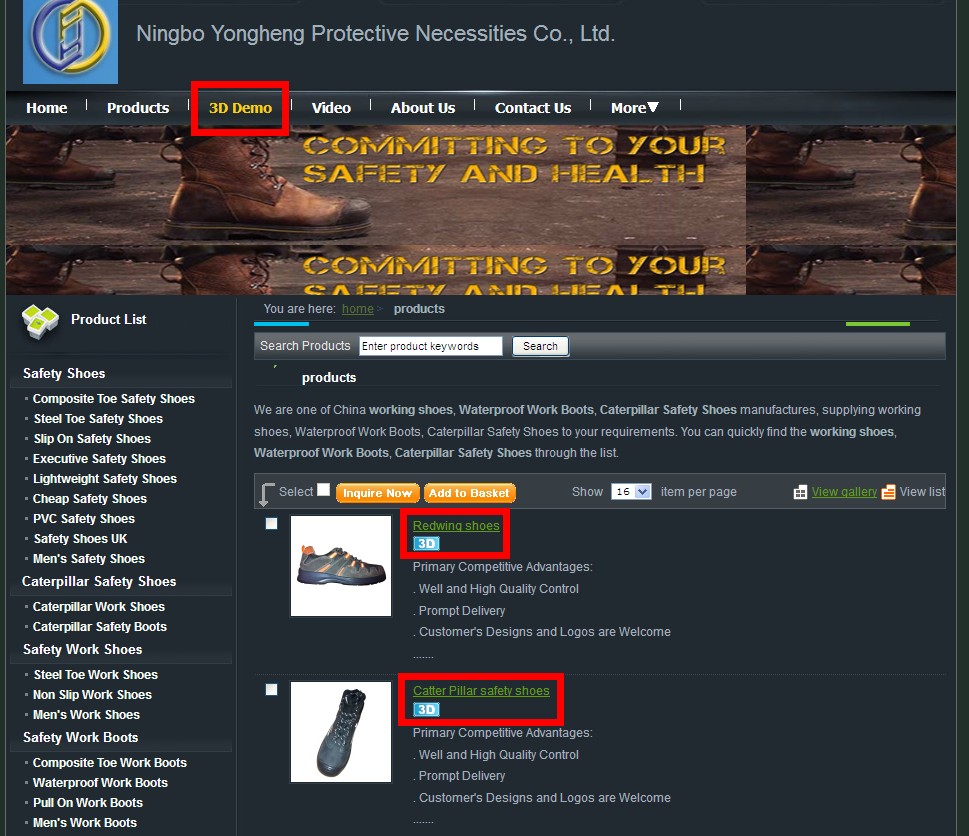Click the 3D badge under Redwing shoes

coord(426,544)
